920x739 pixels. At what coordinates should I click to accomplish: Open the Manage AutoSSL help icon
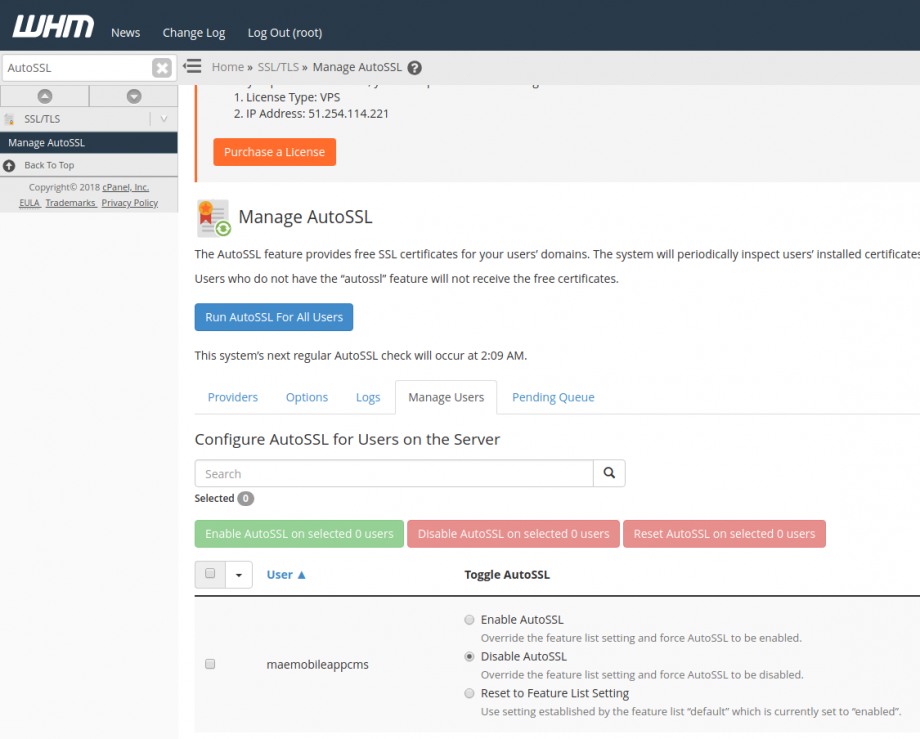414,68
